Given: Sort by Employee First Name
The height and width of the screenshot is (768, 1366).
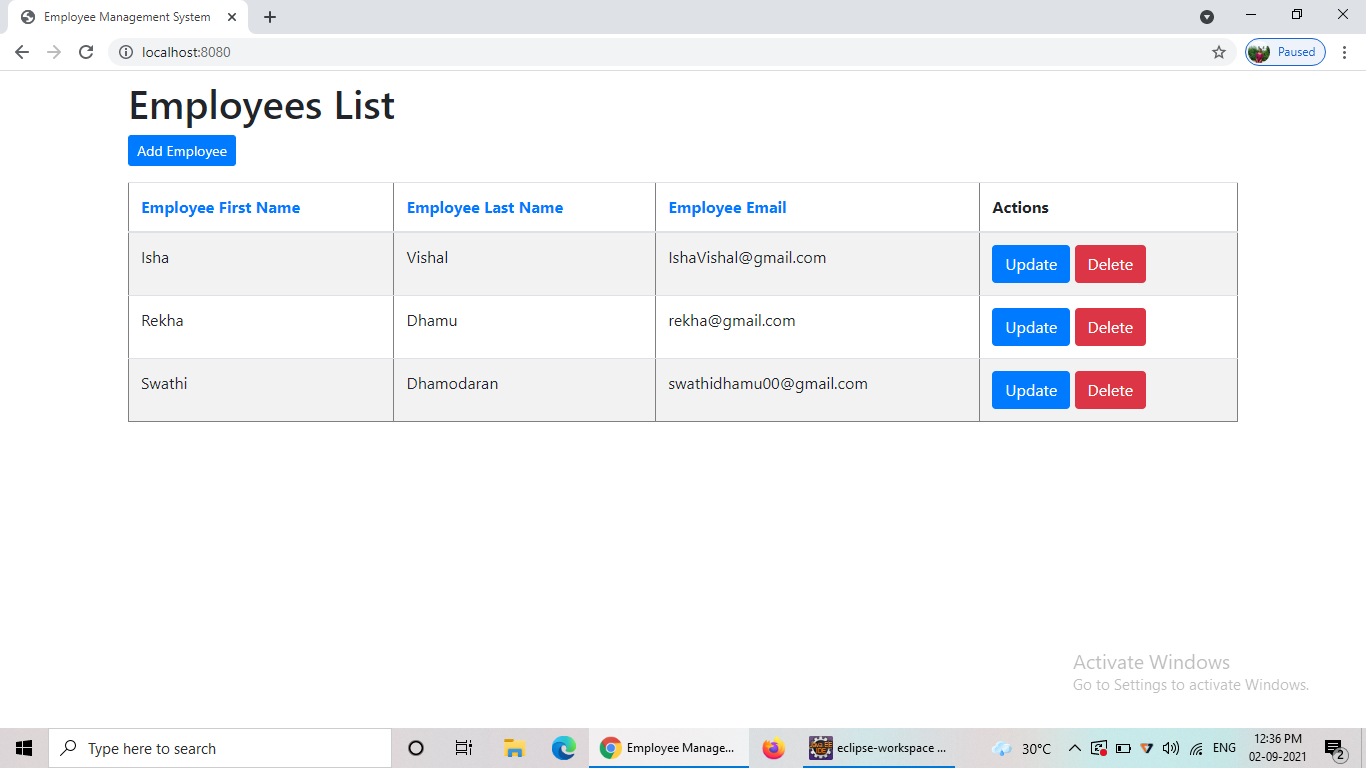Looking at the screenshot, I should click(221, 208).
